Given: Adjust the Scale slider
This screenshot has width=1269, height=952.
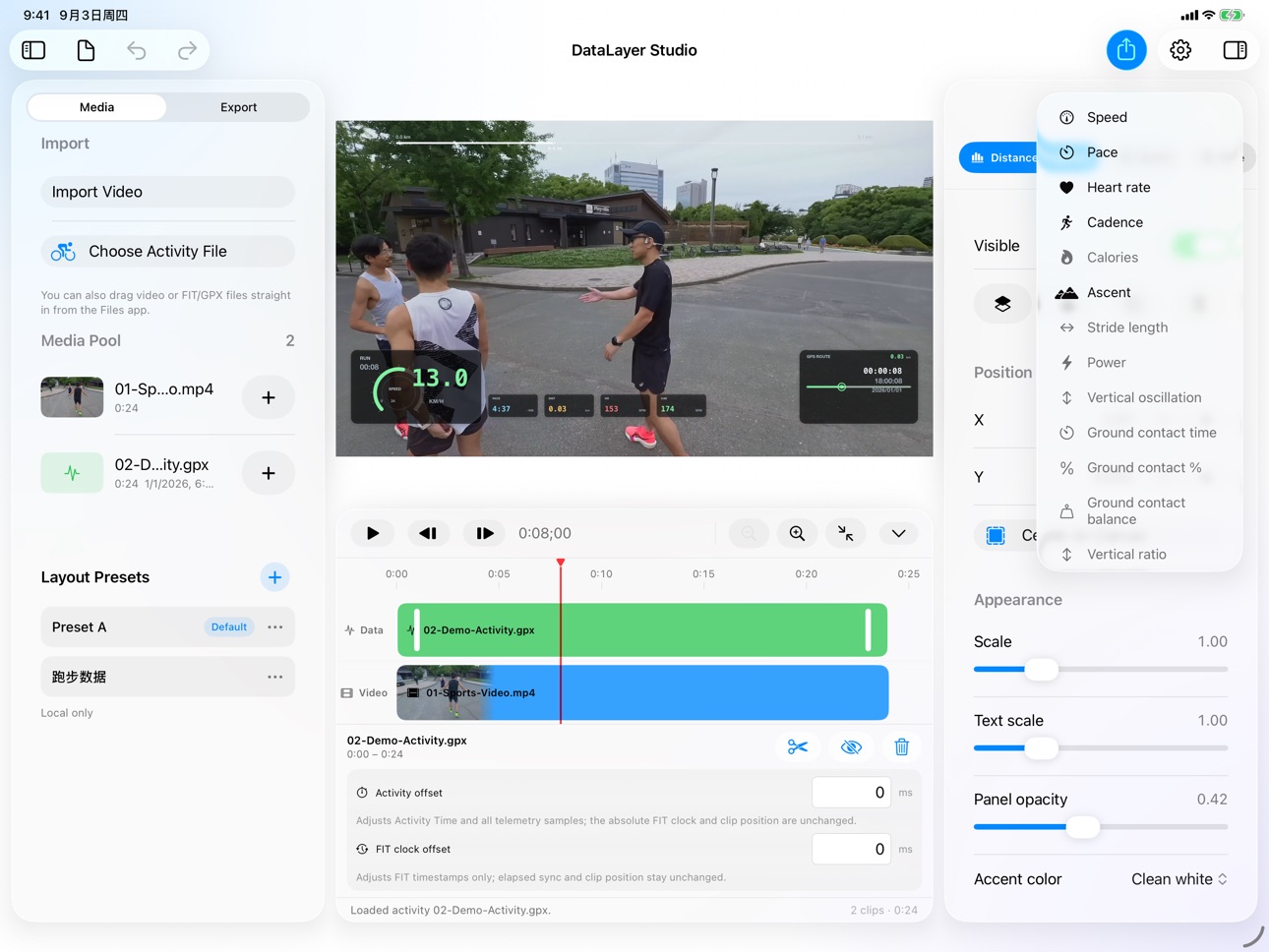Looking at the screenshot, I should 1042,670.
